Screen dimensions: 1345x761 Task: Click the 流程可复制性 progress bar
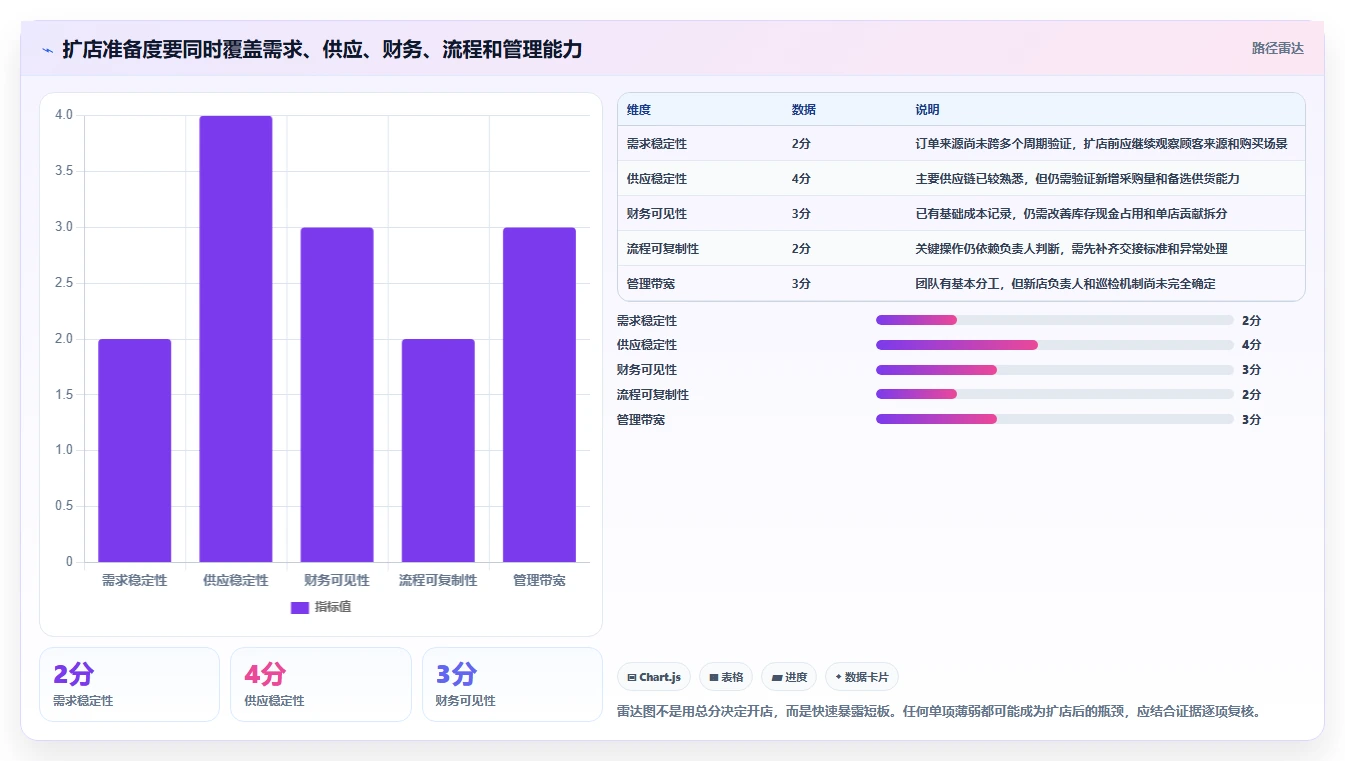coord(1054,394)
